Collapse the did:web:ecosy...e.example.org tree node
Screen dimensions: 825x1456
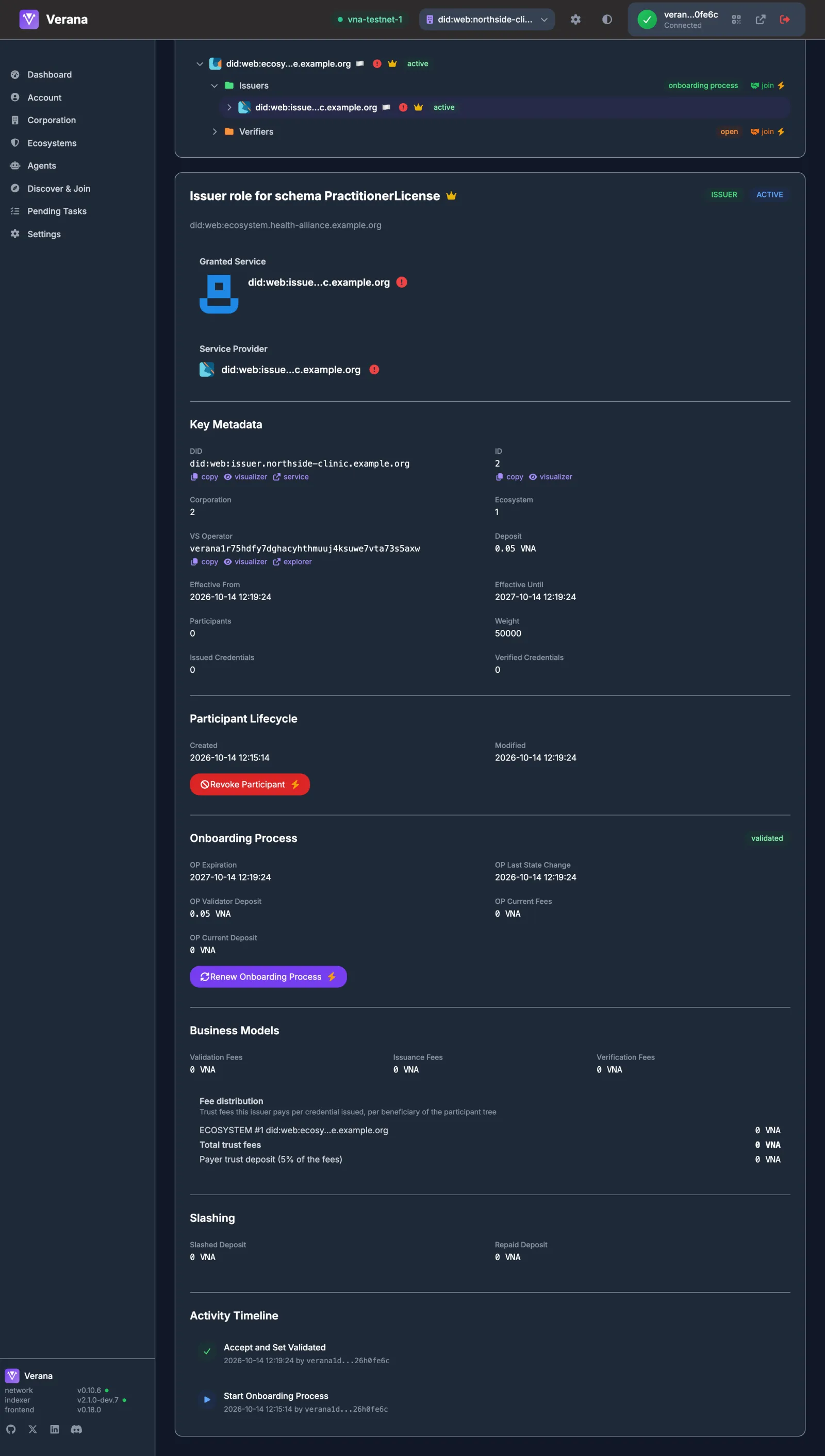200,64
